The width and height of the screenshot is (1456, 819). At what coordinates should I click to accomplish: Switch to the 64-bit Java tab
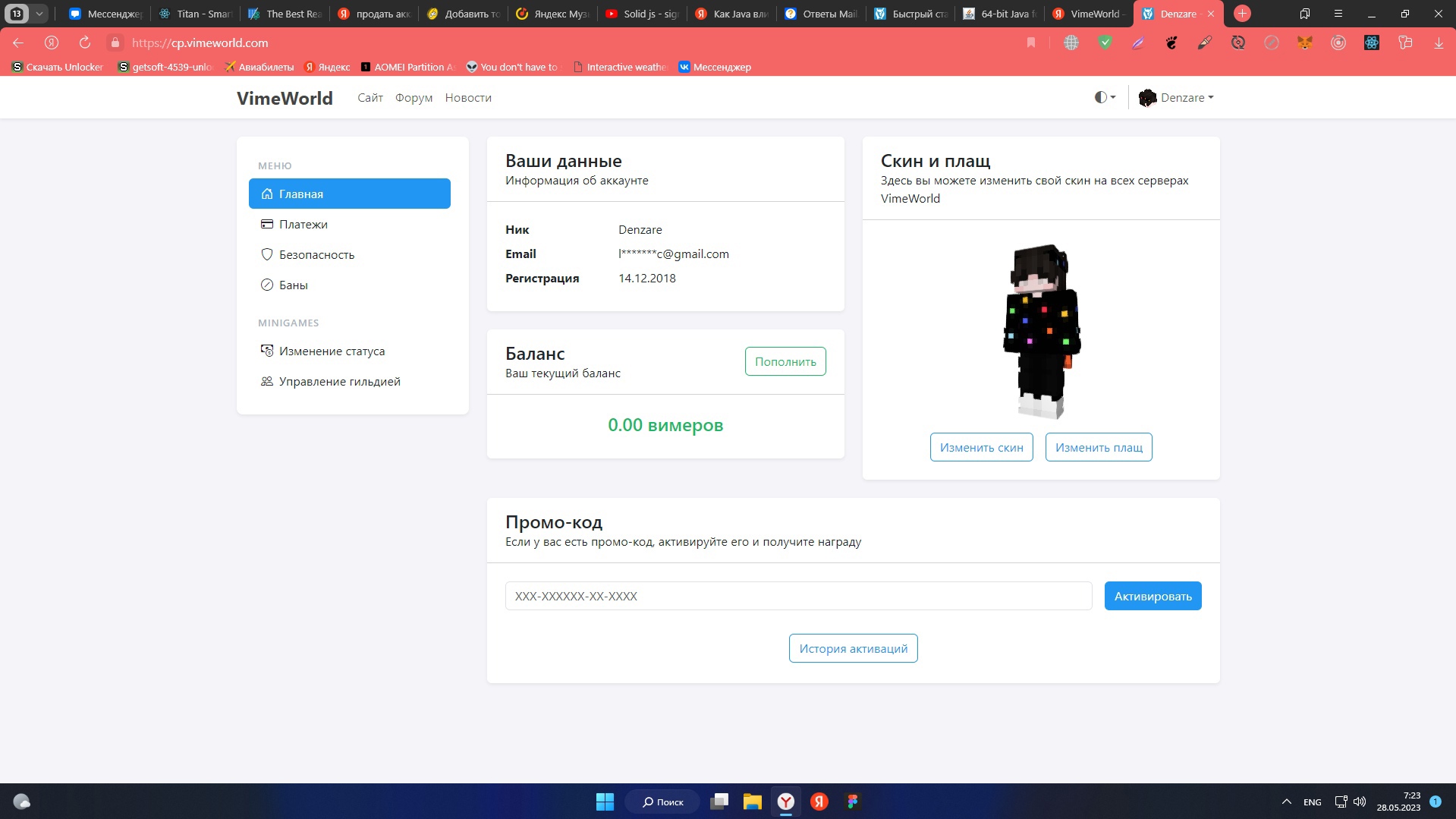(1000, 14)
